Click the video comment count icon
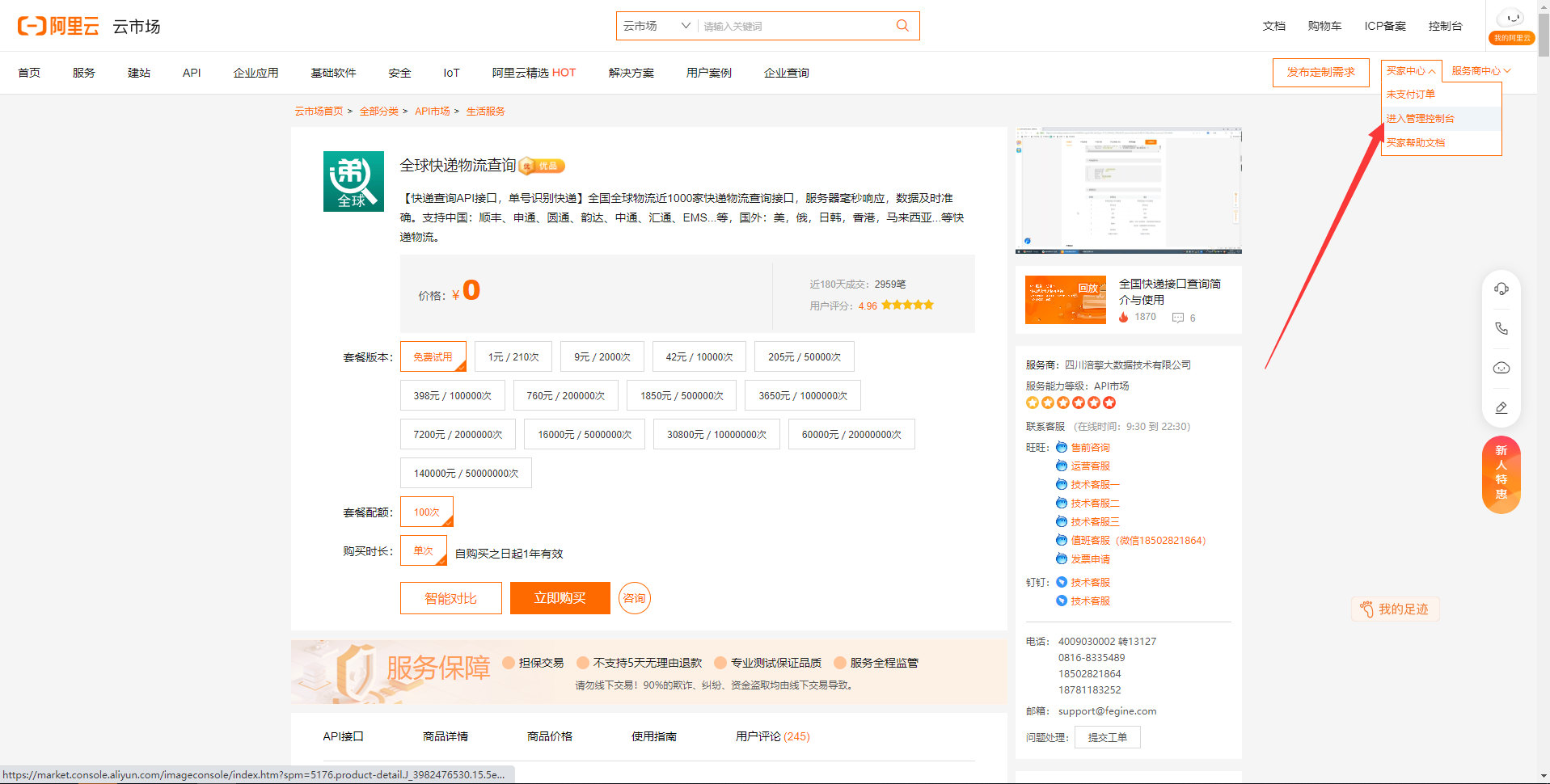 click(x=1178, y=318)
